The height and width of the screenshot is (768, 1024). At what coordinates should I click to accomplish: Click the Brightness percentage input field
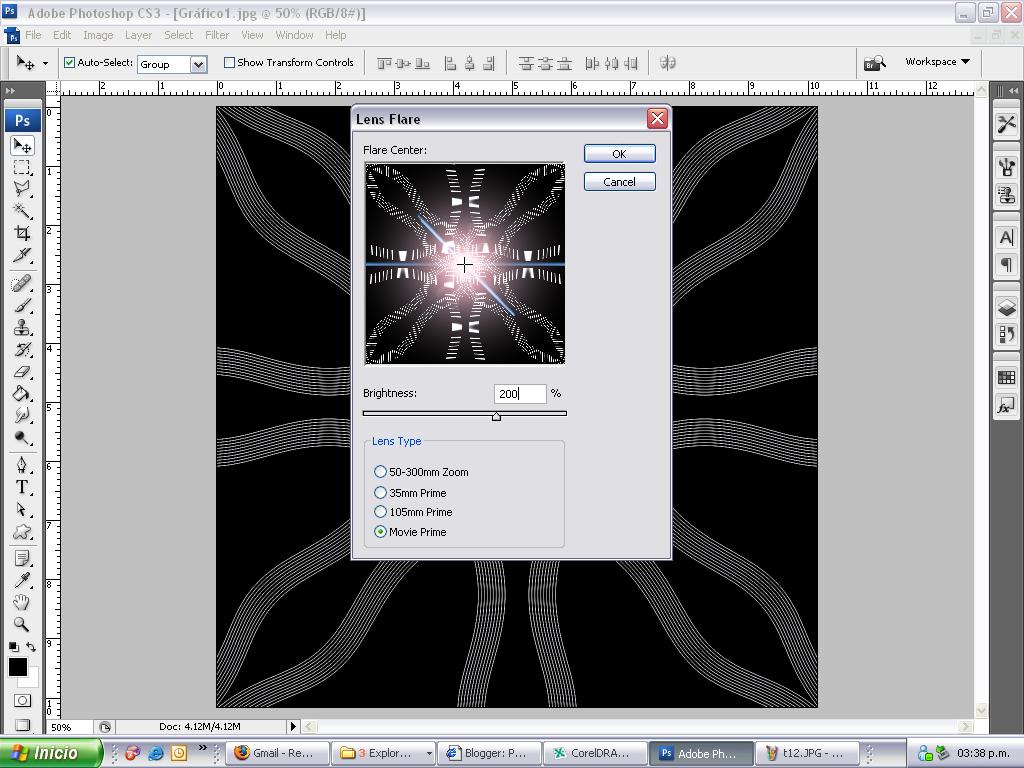pyautogui.click(x=520, y=393)
